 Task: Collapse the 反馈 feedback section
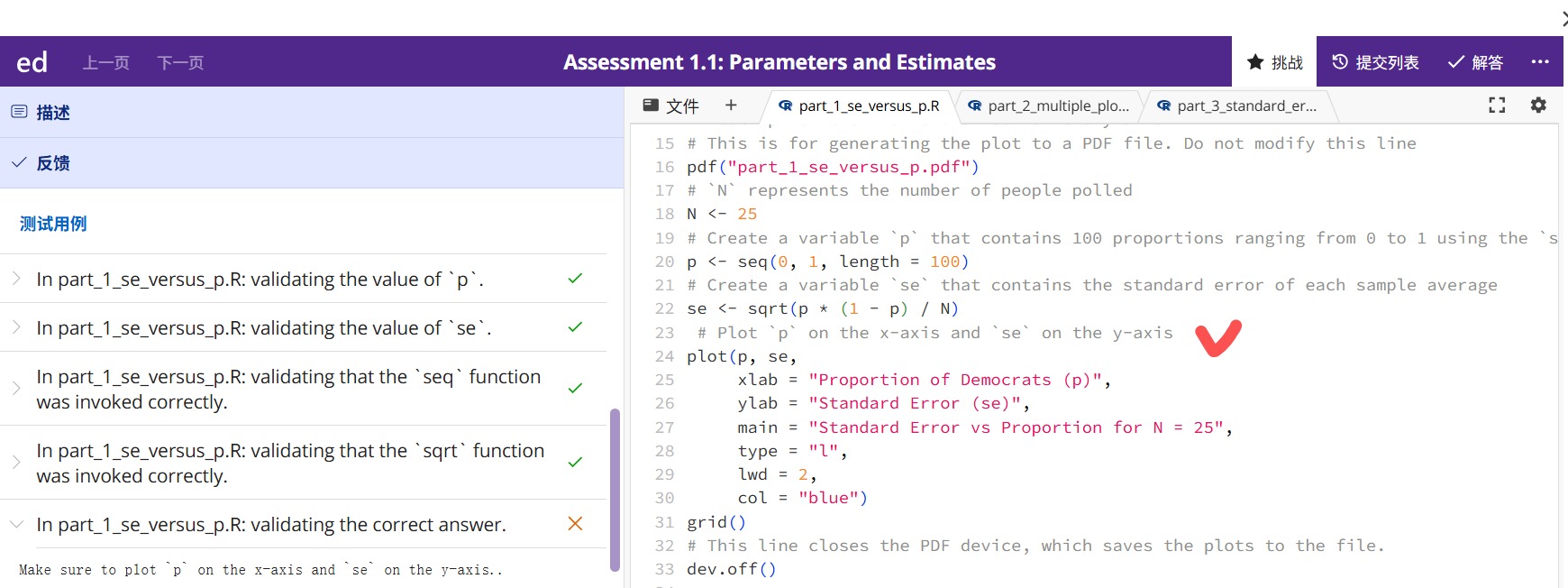pyautogui.click(x=312, y=163)
